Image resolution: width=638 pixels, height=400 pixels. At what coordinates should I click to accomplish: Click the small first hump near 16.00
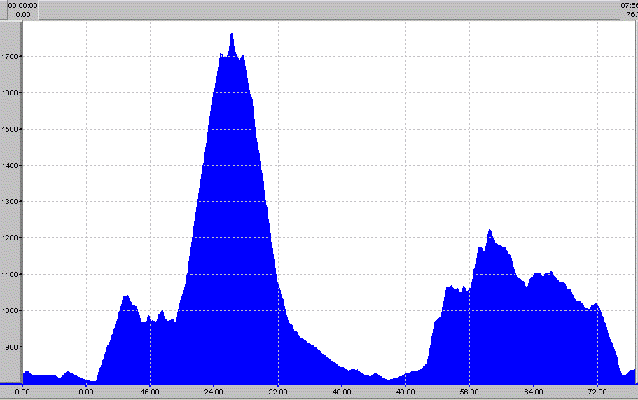[126, 298]
